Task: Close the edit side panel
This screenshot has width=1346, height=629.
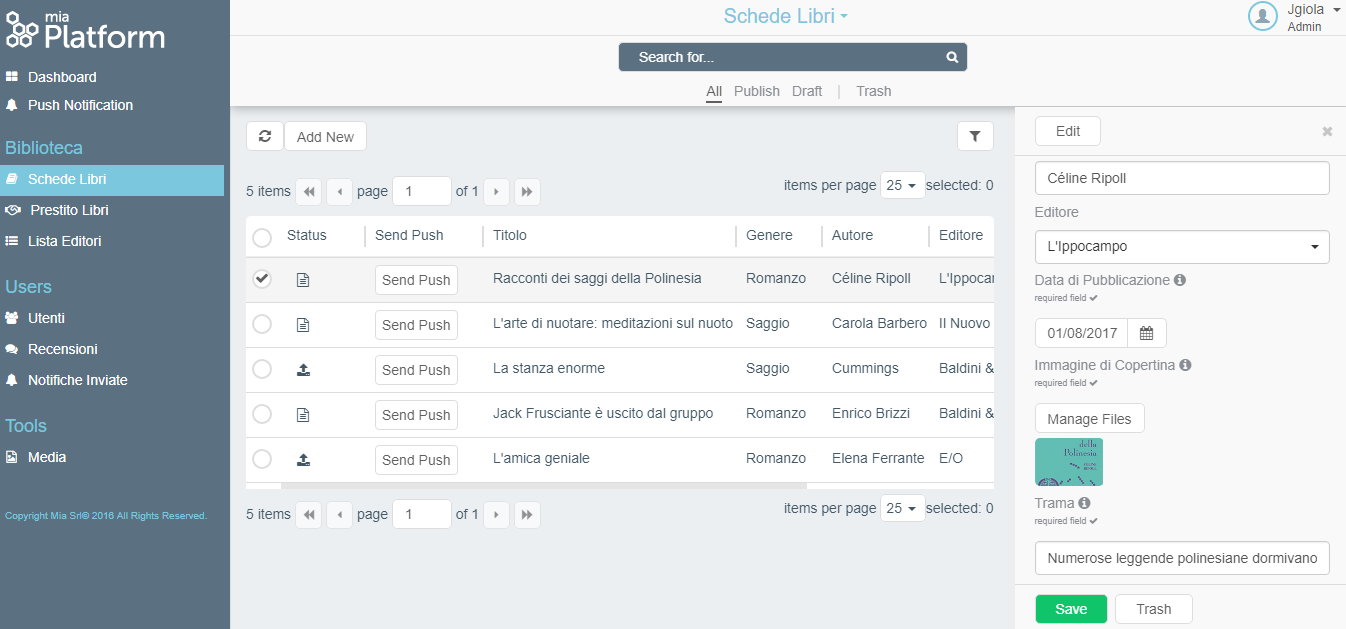Action: [1327, 131]
